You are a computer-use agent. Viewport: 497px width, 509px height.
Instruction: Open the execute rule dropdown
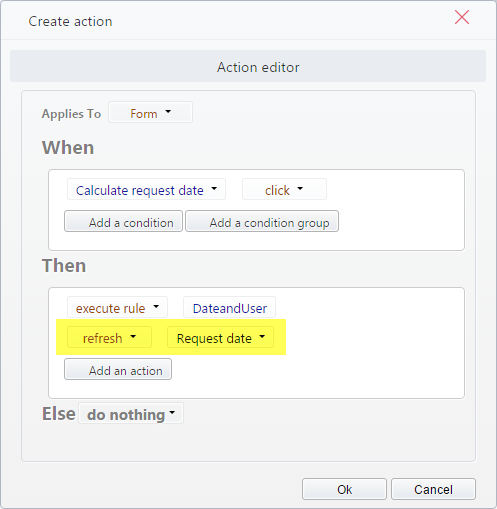[117, 307]
